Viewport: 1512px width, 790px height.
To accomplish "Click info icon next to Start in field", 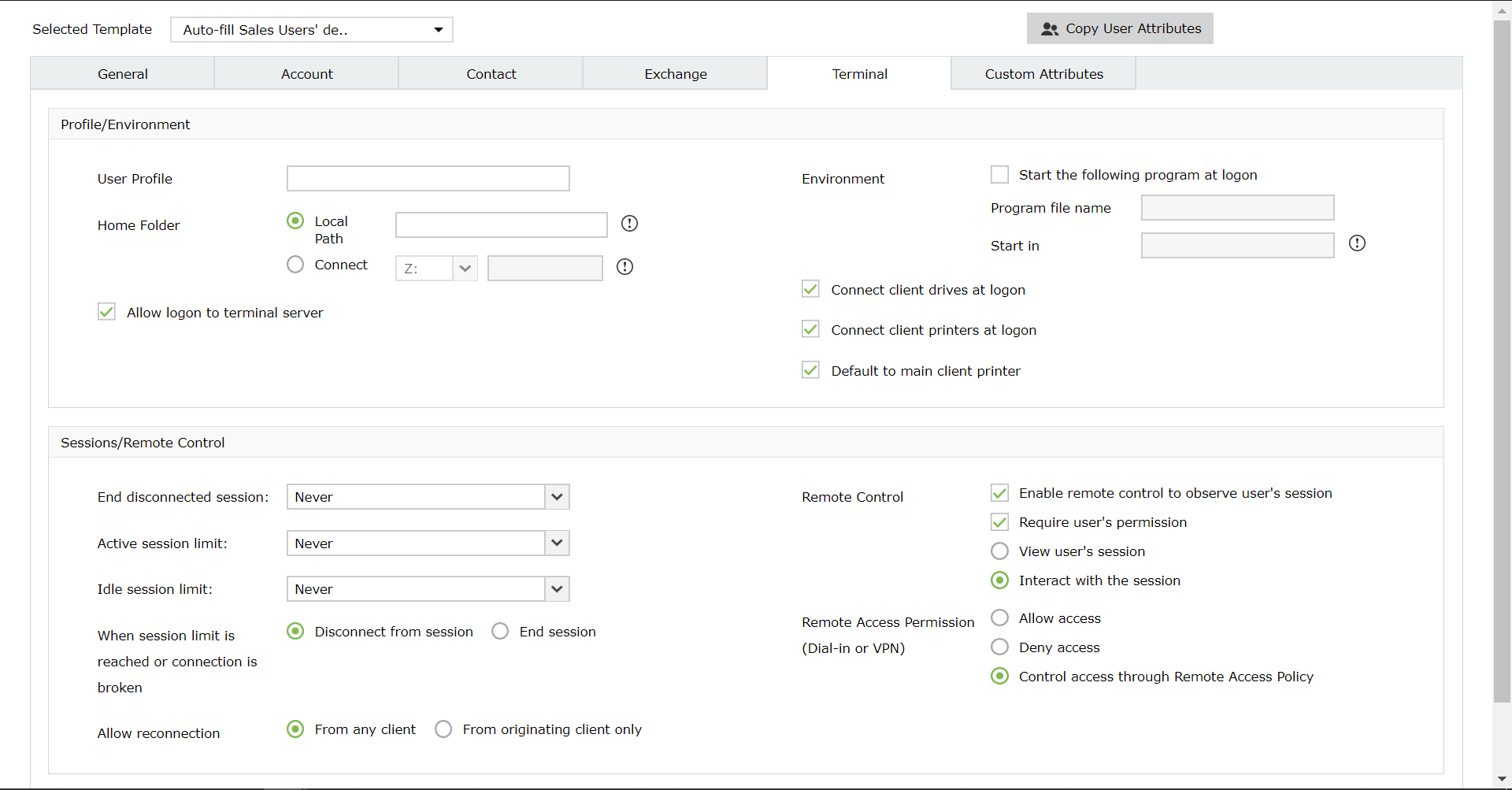I will (x=1357, y=243).
